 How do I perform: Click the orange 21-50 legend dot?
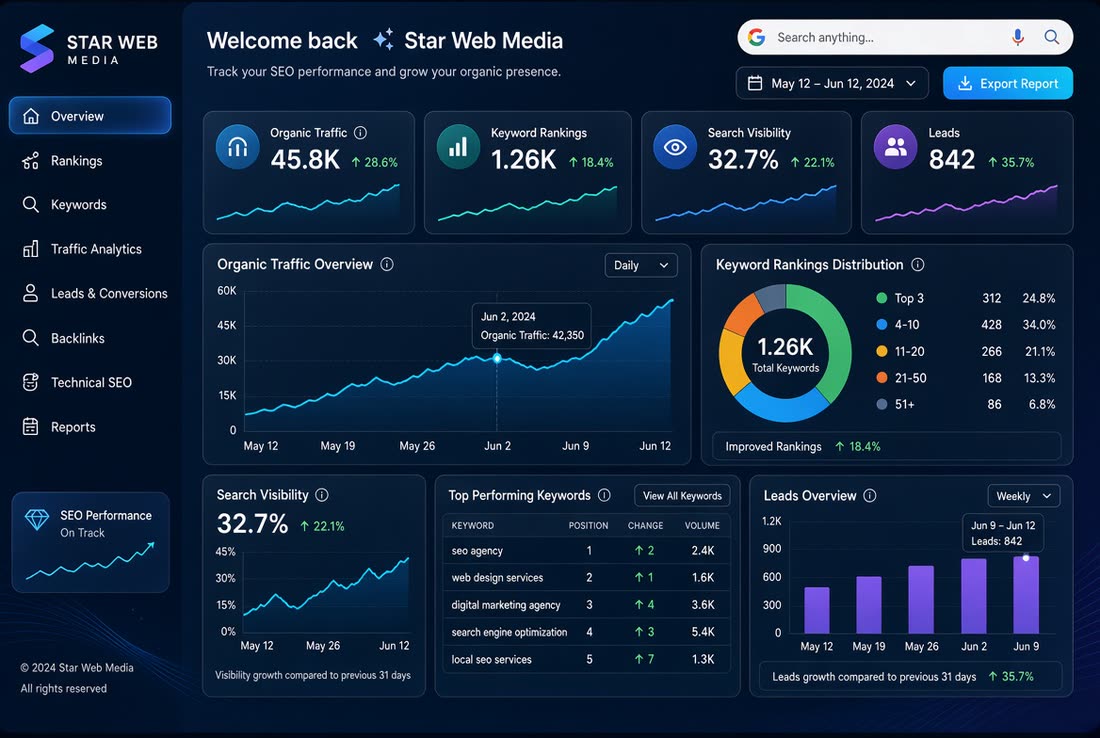click(x=882, y=377)
